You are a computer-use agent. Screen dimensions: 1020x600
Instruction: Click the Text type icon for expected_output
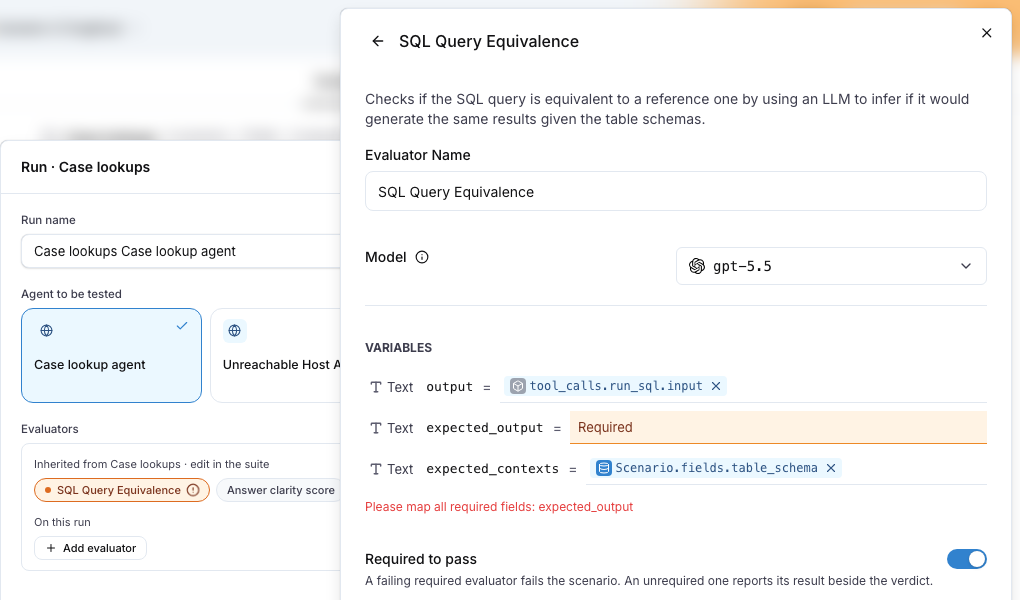tap(376, 428)
